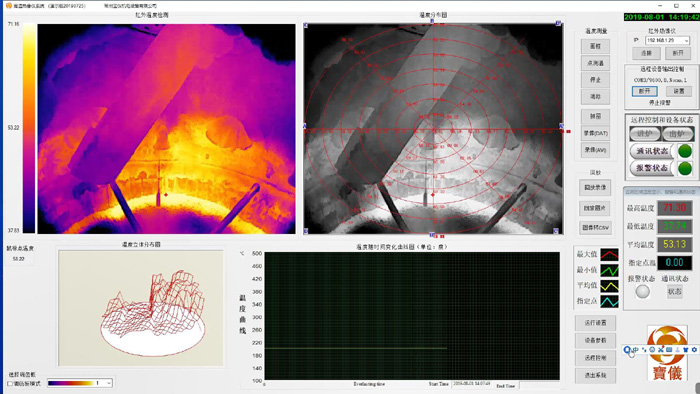700x394 pixels.
Task: Click the 停止 button under 温度测量
Action: [595, 80]
